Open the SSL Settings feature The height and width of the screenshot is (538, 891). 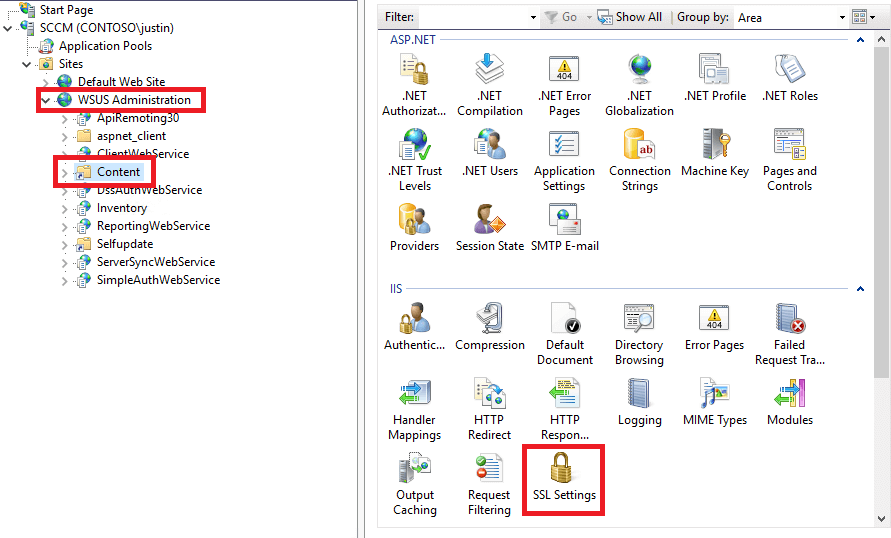(x=564, y=477)
